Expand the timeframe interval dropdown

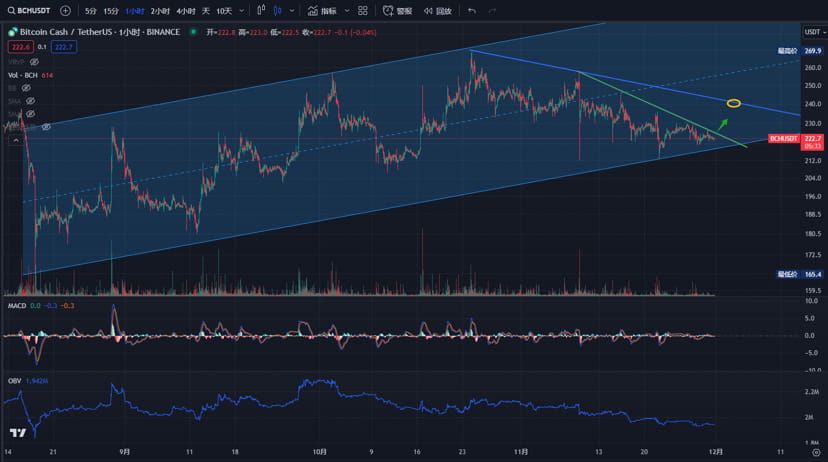point(242,11)
